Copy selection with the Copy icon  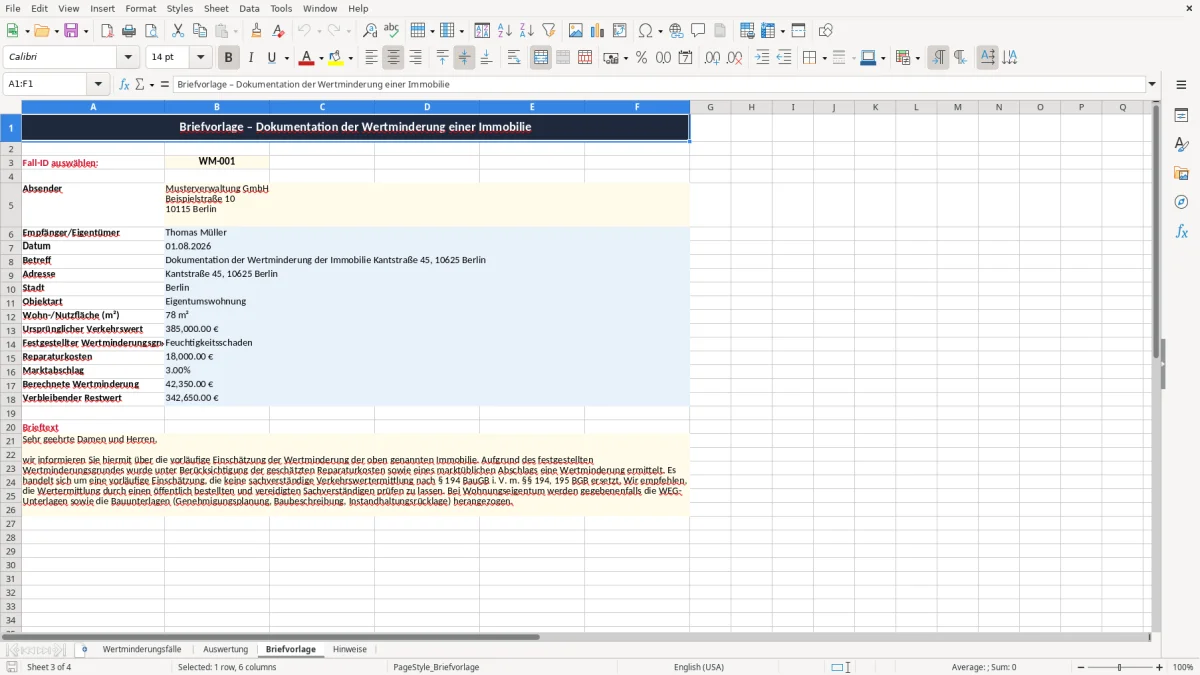point(200,31)
